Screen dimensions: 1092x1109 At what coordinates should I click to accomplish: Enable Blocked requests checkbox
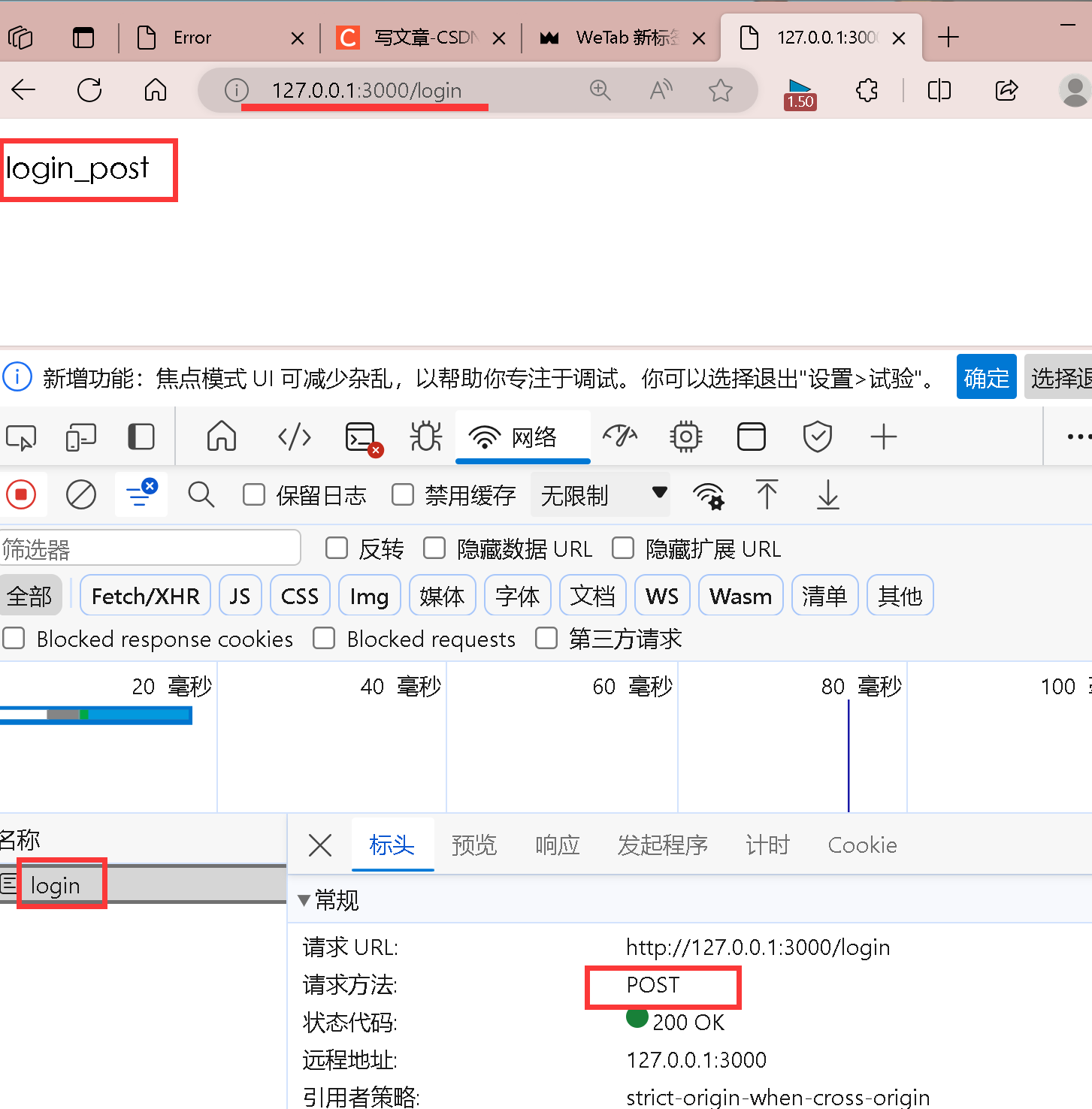click(324, 639)
